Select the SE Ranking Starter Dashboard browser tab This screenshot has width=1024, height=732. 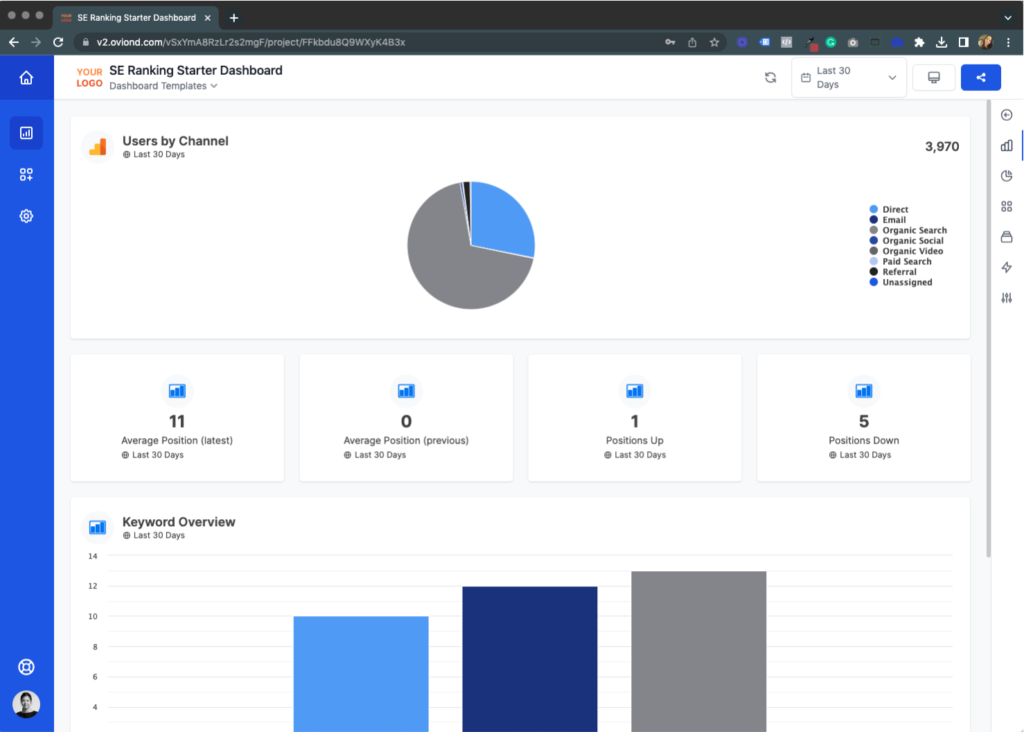click(136, 18)
